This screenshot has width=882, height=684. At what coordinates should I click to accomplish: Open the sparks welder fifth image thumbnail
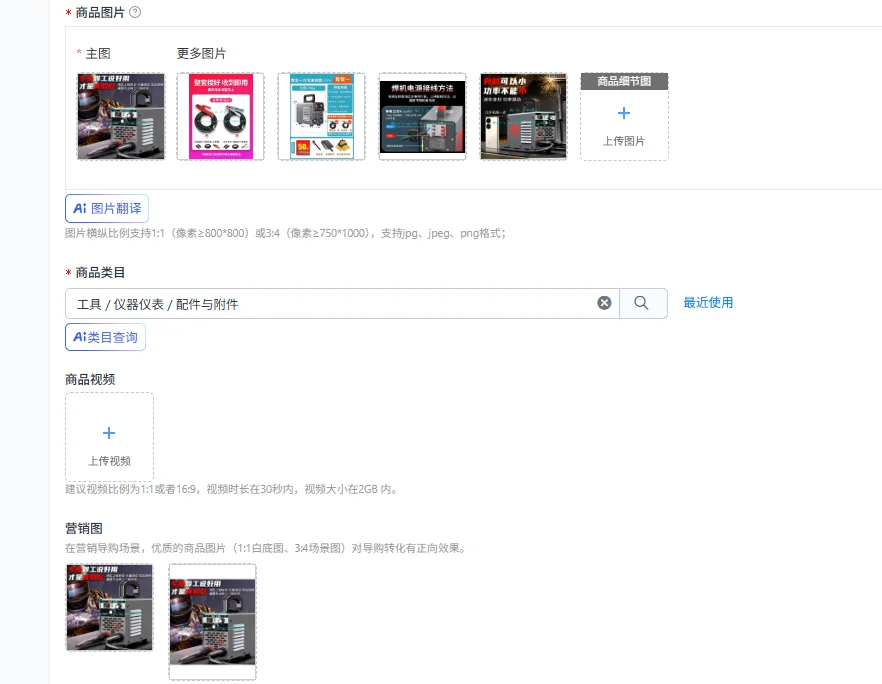(523, 116)
